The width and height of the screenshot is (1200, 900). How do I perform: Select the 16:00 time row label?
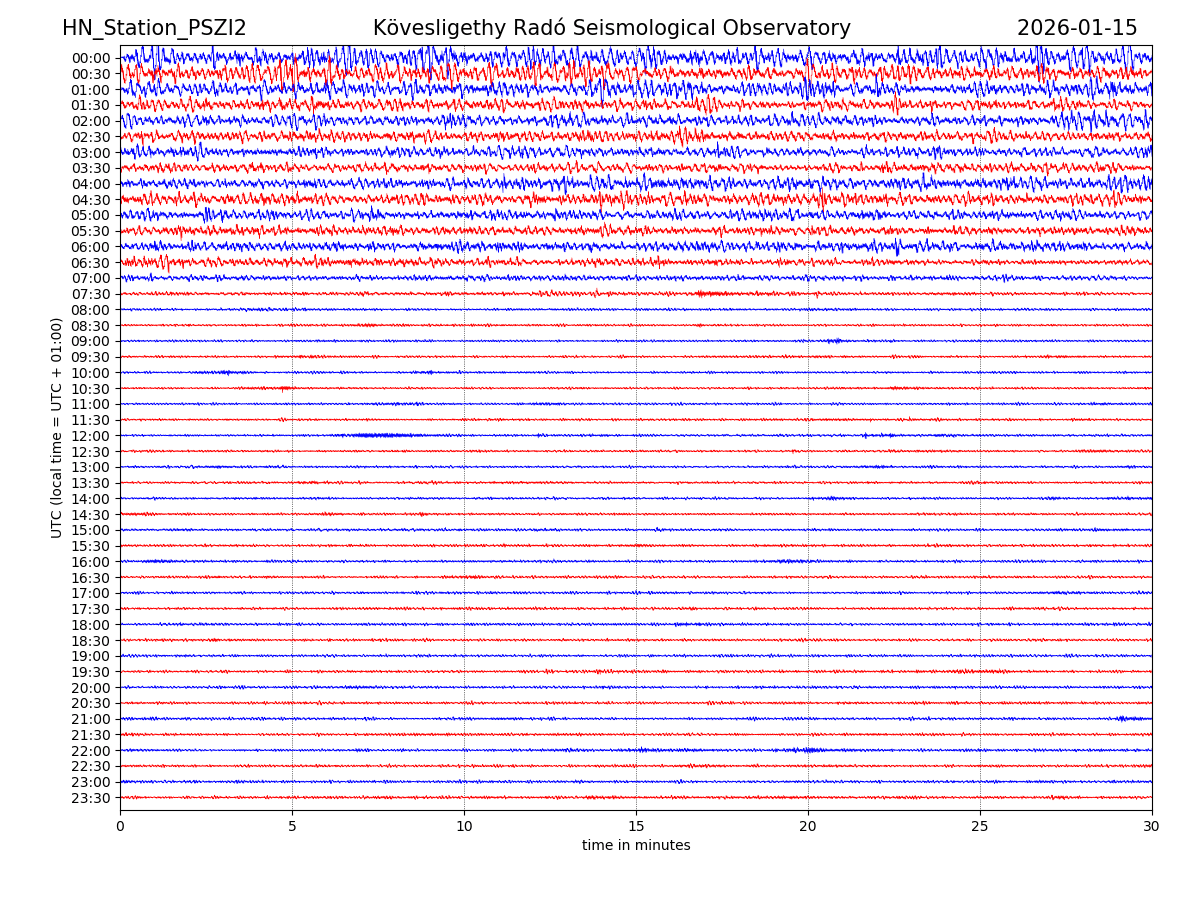pyautogui.click(x=90, y=562)
